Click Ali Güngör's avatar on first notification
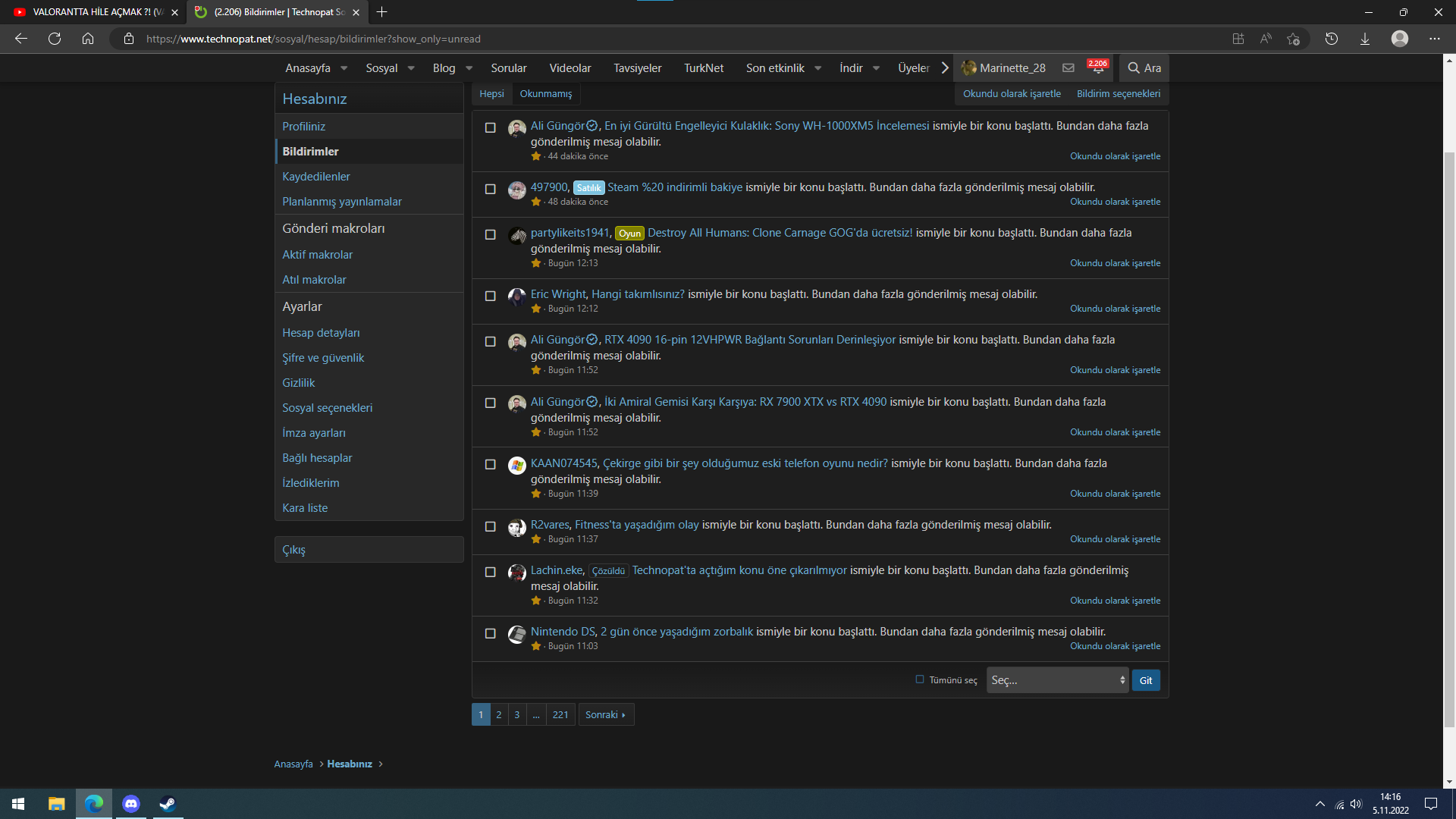Screen dimensions: 1456x819 (516, 128)
